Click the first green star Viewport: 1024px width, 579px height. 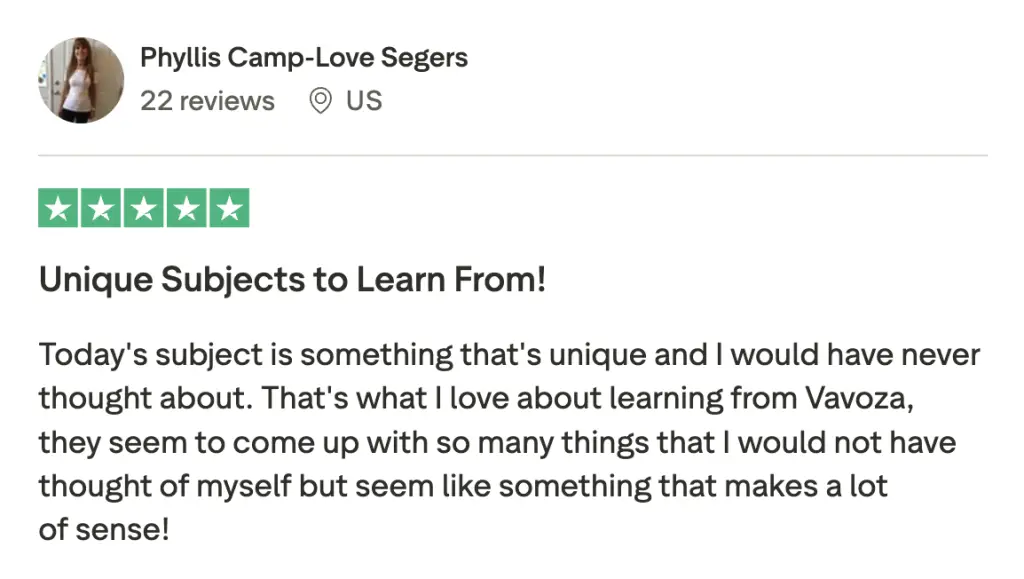59,209
